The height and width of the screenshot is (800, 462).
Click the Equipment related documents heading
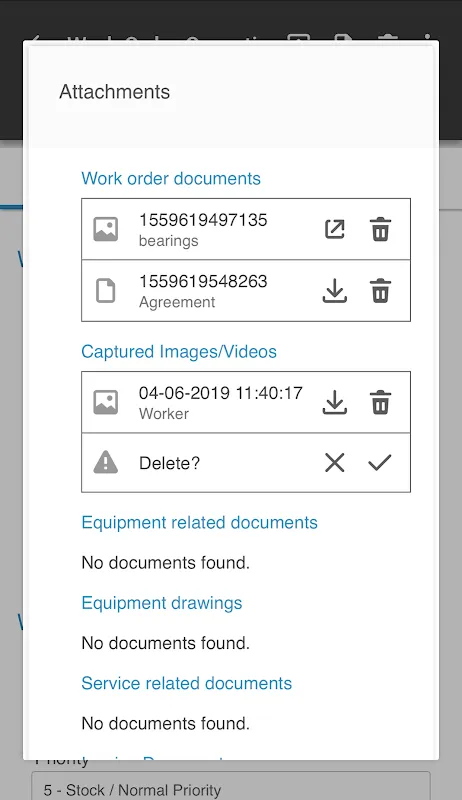199,522
